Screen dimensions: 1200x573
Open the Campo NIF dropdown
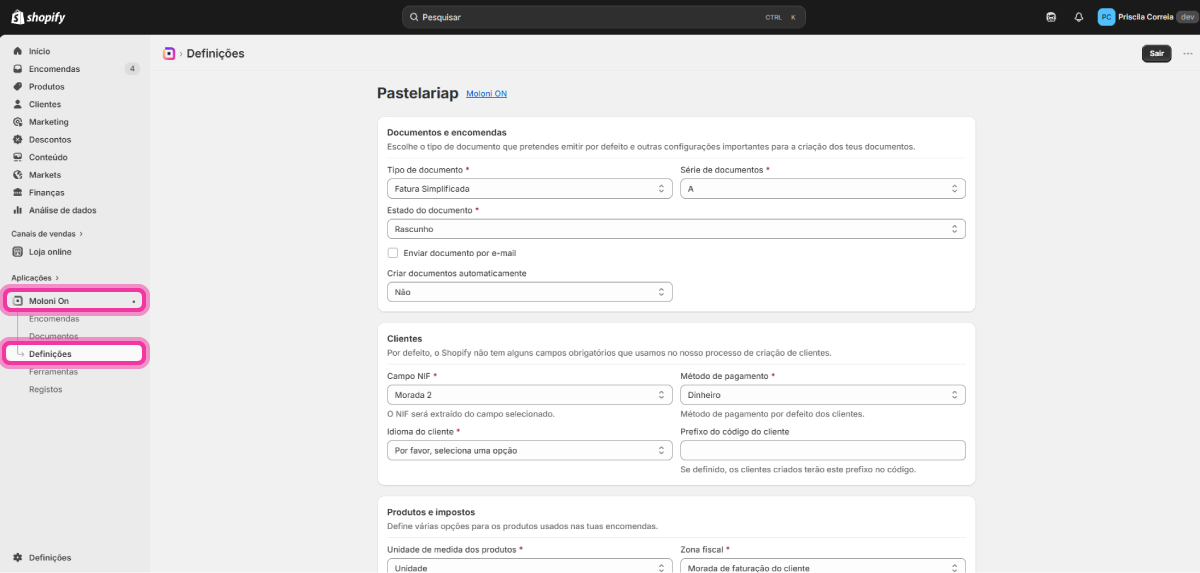[530, 395]
